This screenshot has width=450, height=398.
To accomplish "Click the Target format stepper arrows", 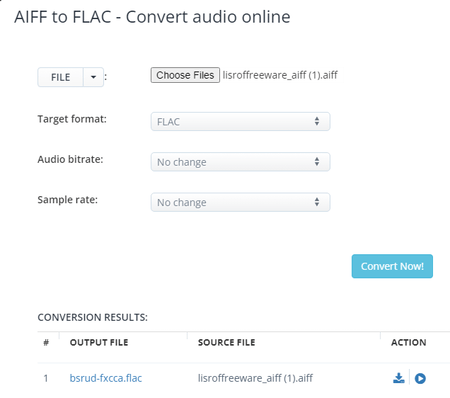I will [317, 121].
